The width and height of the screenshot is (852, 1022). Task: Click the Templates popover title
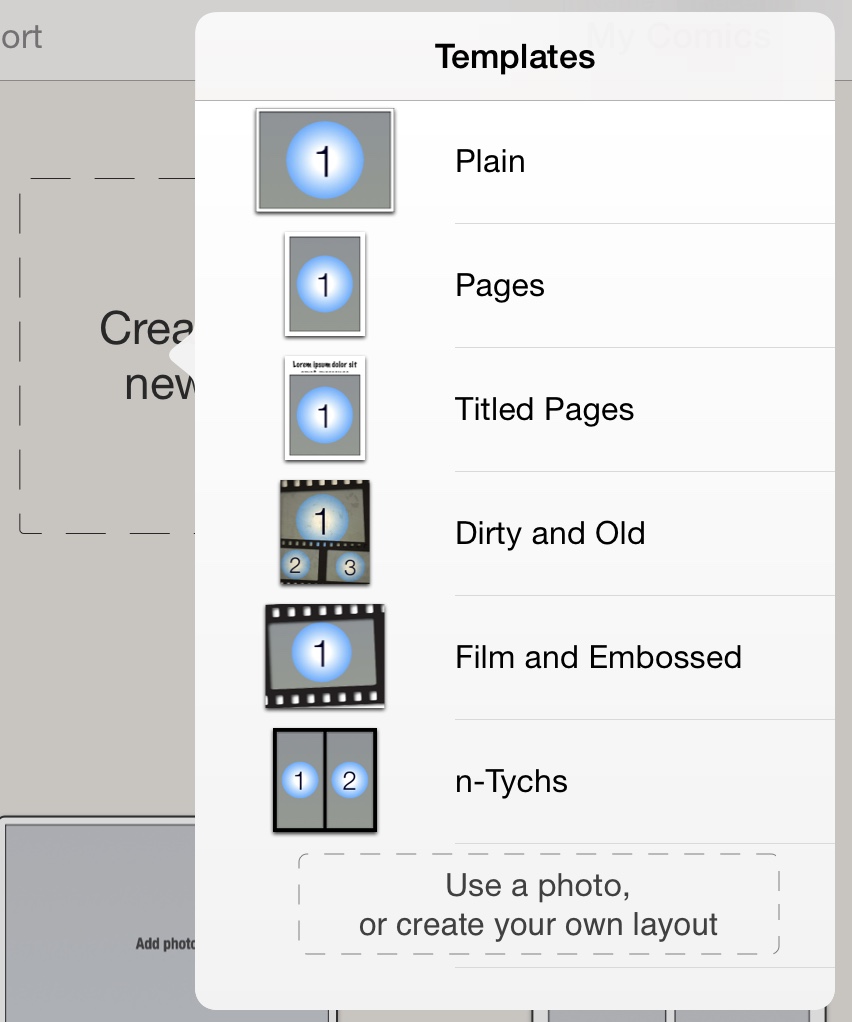(515, 57)
